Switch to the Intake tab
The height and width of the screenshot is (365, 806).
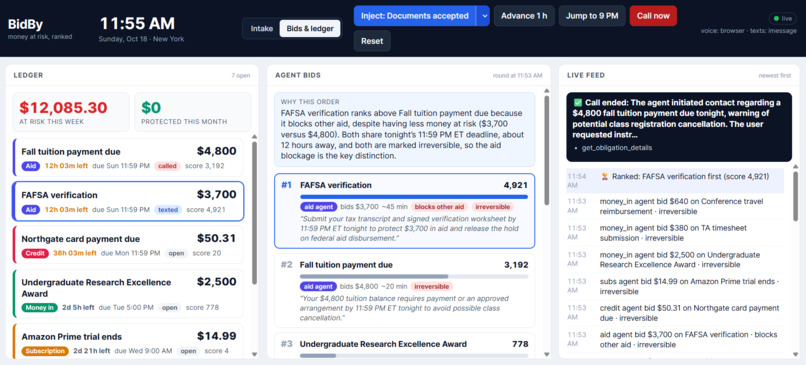click(x=262, y=29)
